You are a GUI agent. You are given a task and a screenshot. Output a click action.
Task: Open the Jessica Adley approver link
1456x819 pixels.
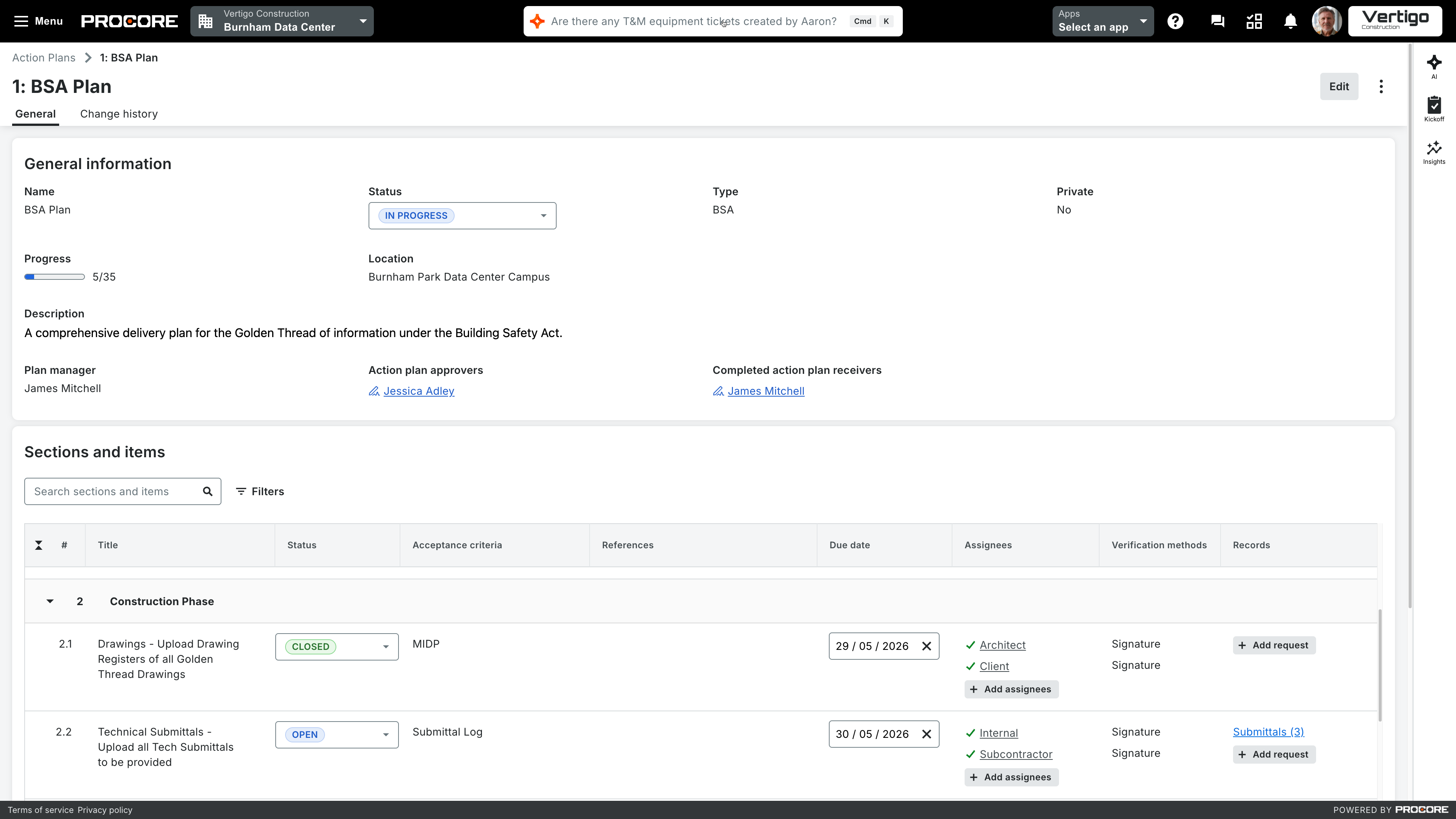pyautogui.click(x=419, y=391)
